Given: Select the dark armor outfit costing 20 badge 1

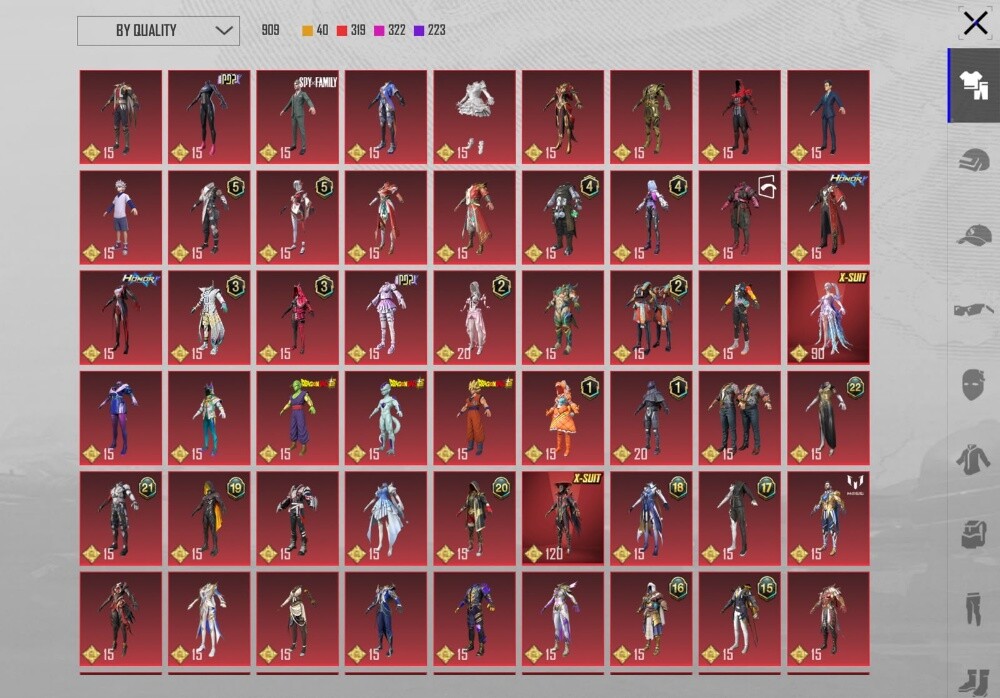Looking at the screenshot, I should tap(651, 419).
